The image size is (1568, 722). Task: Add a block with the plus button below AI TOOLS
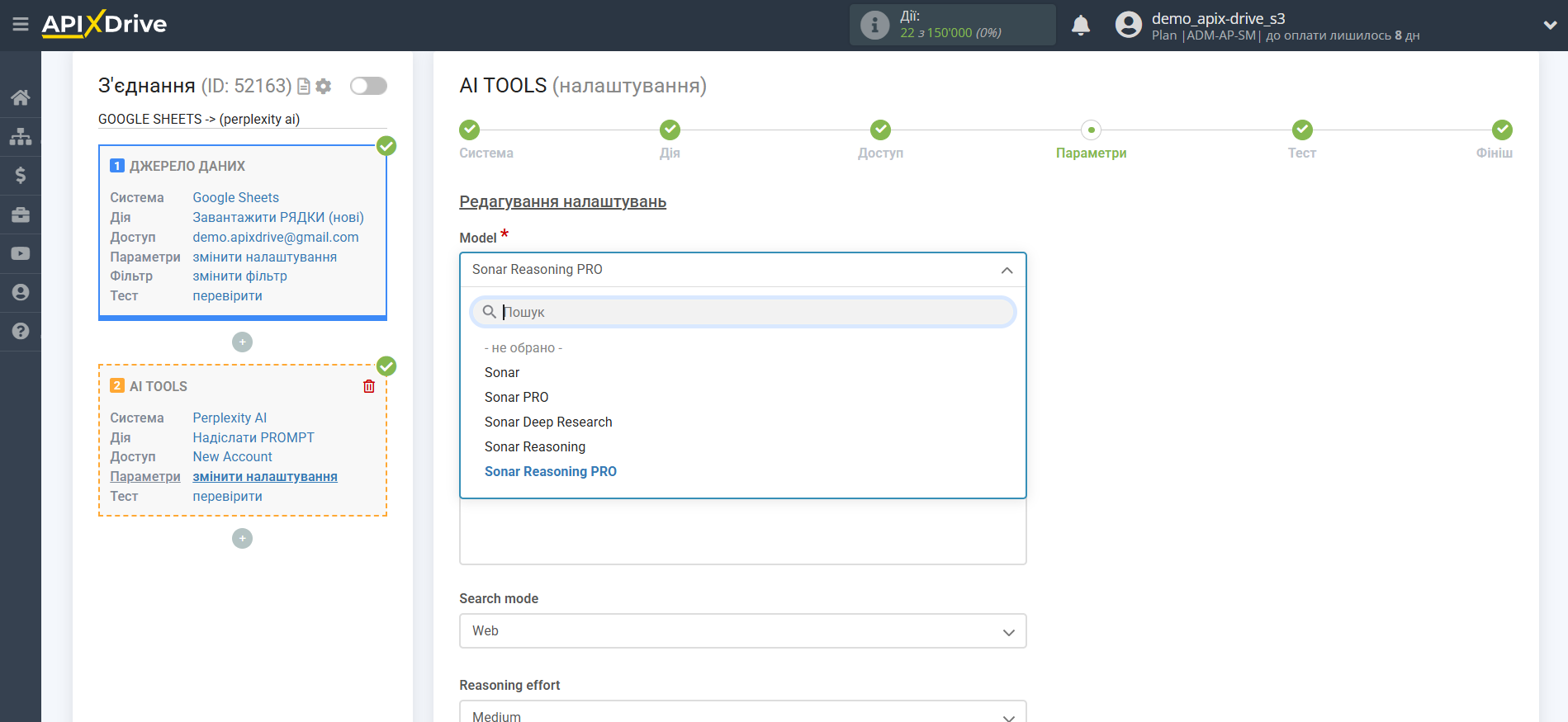[242, 539]
